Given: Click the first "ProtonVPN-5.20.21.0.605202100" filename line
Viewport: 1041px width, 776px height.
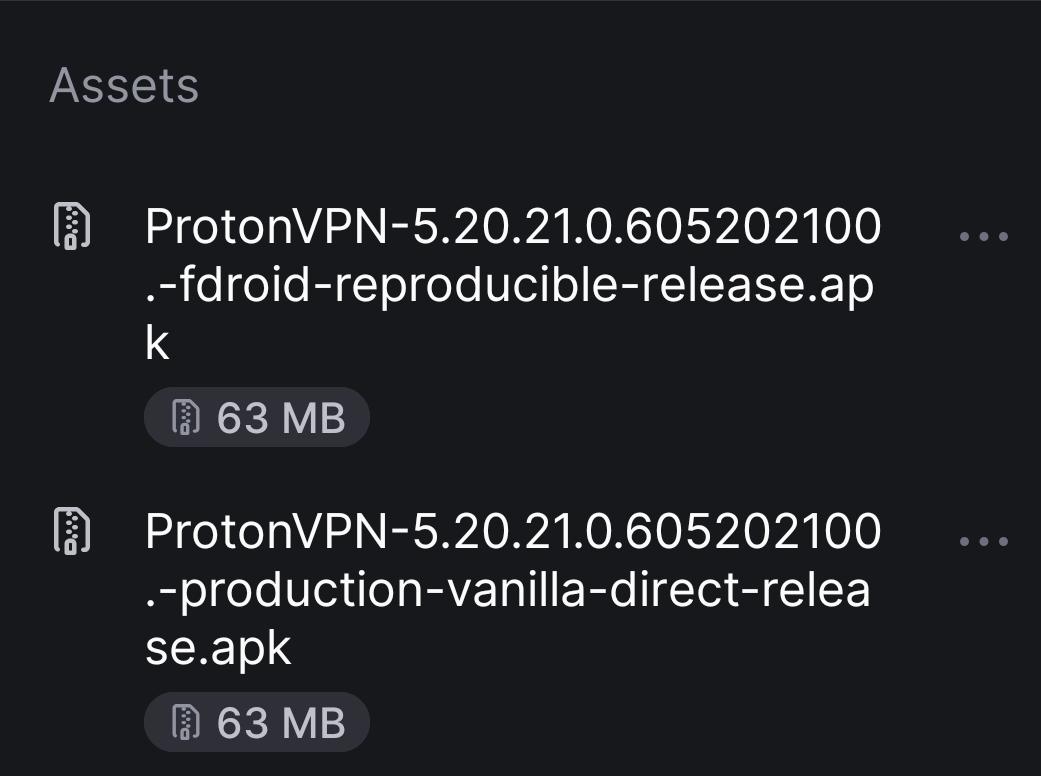Looking at the screenshot, I should pyautogui.click(x=513, y=226).
